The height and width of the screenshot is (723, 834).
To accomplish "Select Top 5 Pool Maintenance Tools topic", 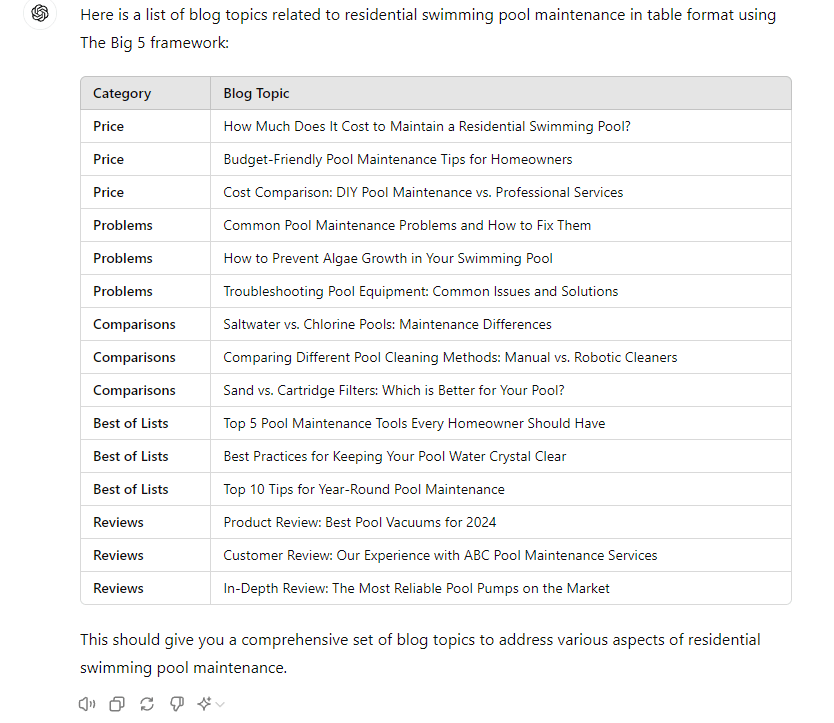I will click(x=414, y=423).
